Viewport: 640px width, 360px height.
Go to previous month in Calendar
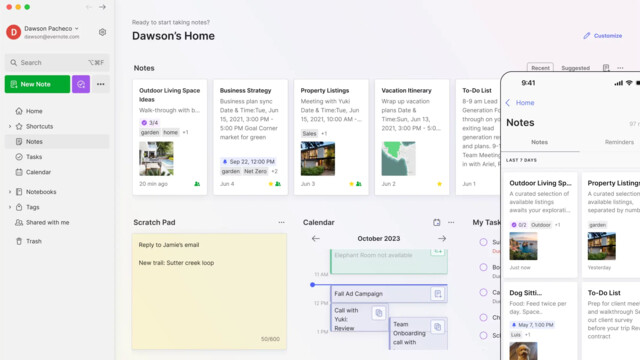tap(316, 238)
